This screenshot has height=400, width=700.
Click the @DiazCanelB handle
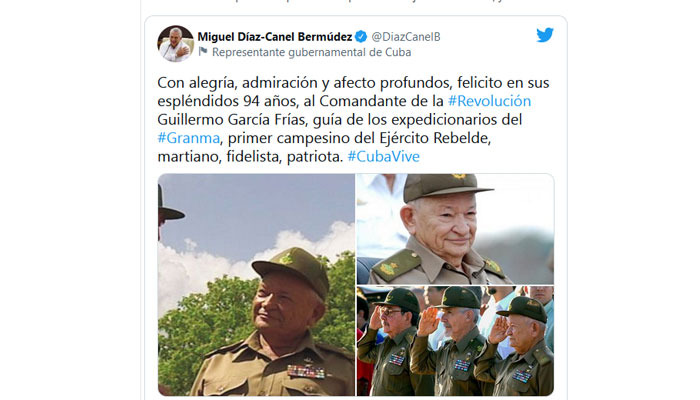point(406,37)
